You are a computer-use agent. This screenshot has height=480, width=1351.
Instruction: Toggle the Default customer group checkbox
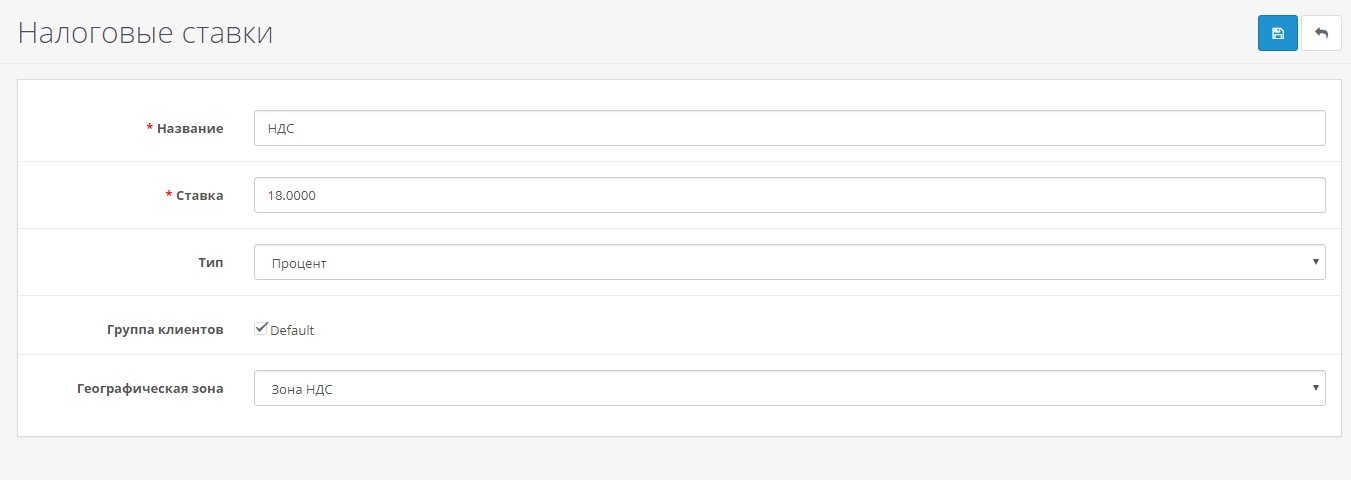[261, 328]
